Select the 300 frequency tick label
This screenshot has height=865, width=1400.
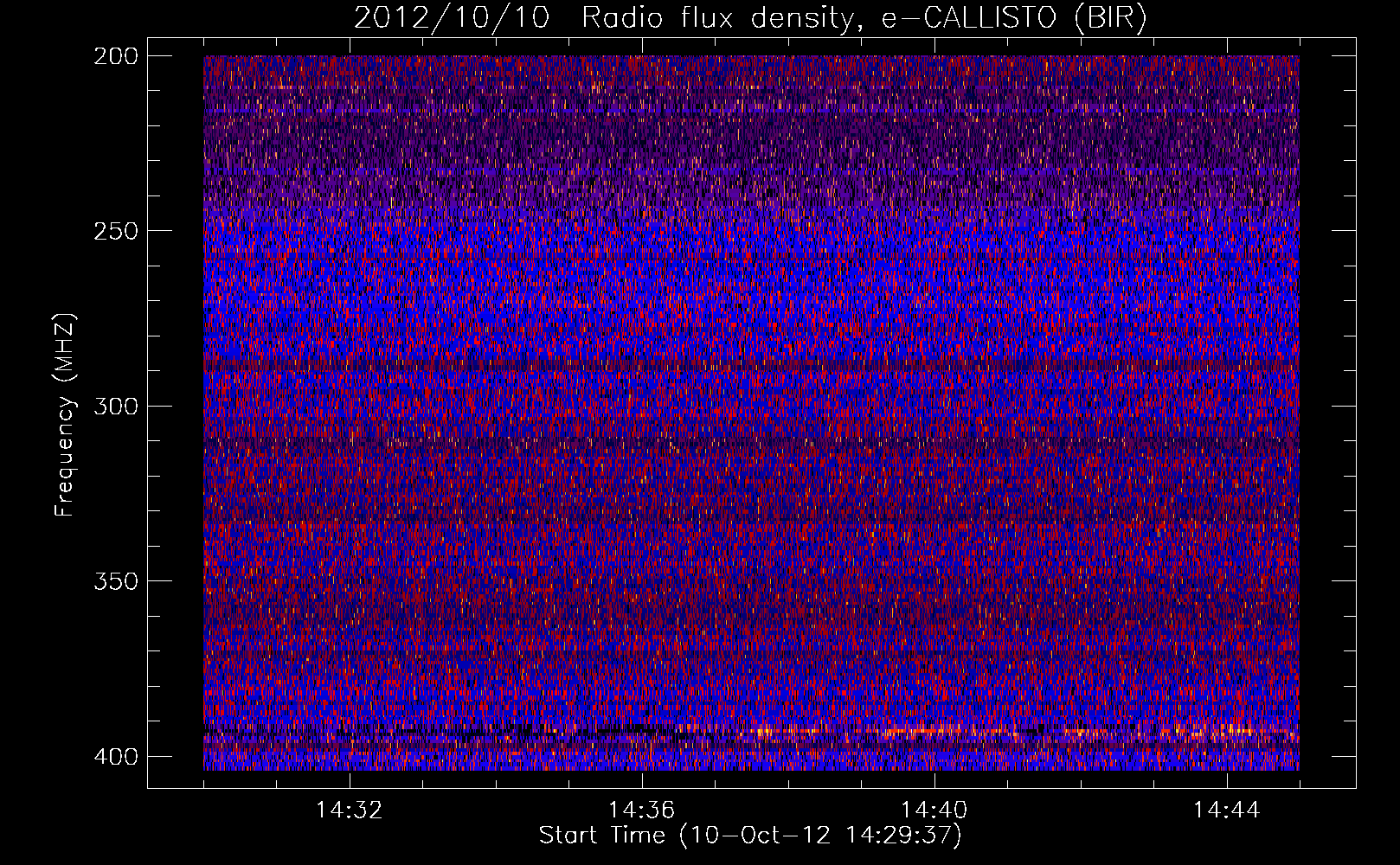pyautogui.click(x=115, y=407)
